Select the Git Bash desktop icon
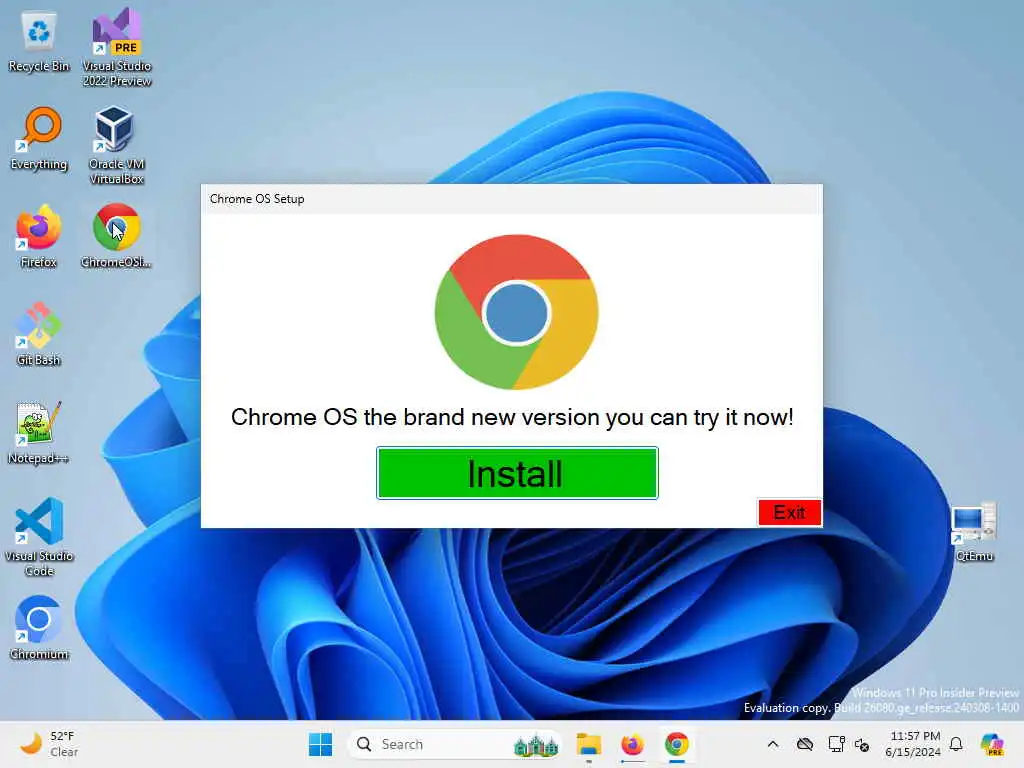The image size is (1024, 768). pos(39,335)
